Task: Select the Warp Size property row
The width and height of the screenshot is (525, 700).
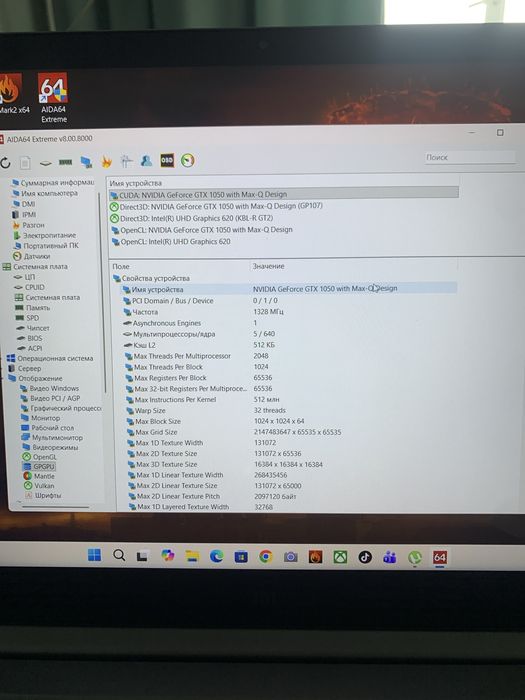Action: pos(290,410)
